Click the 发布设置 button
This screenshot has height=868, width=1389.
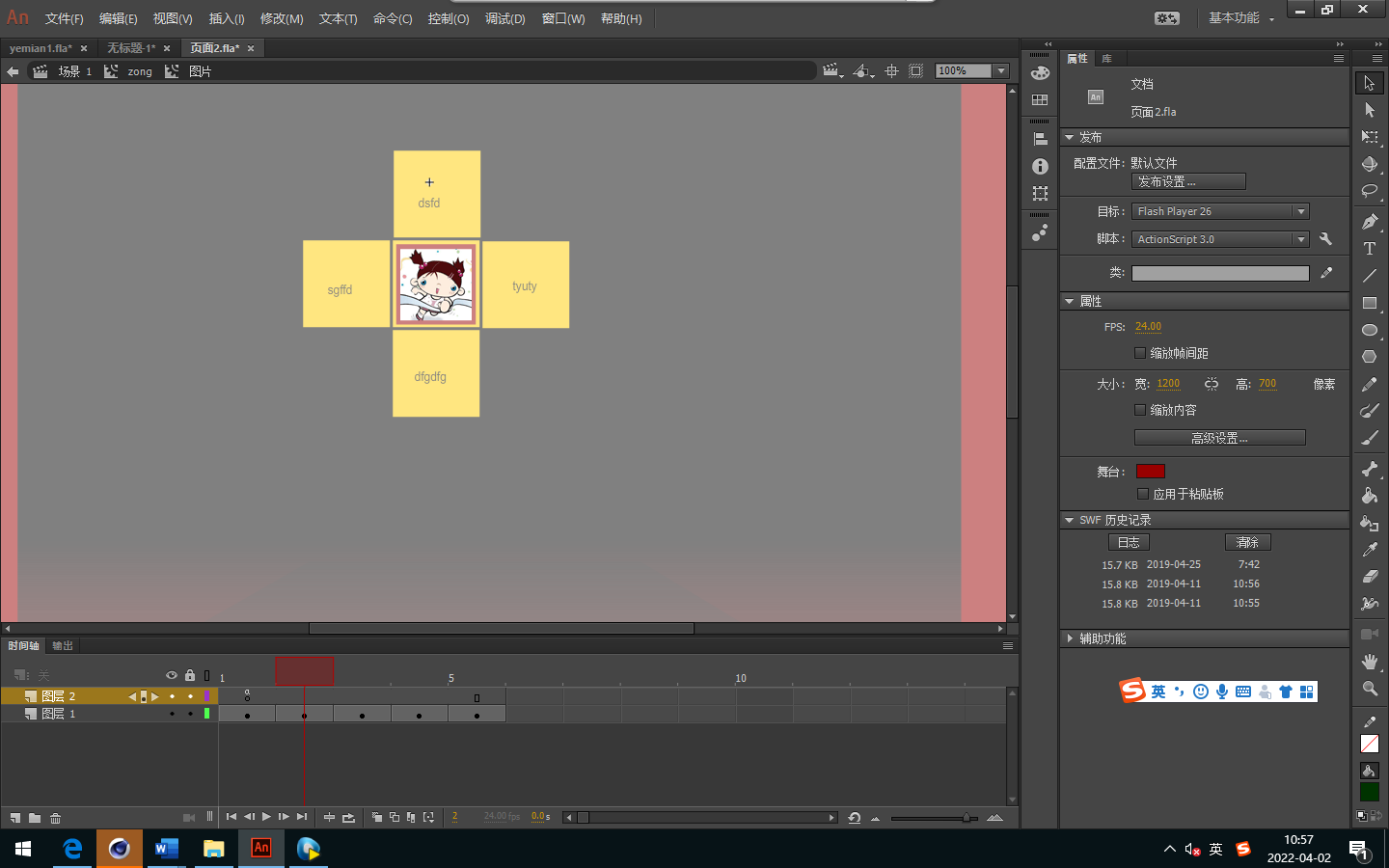1188,181
